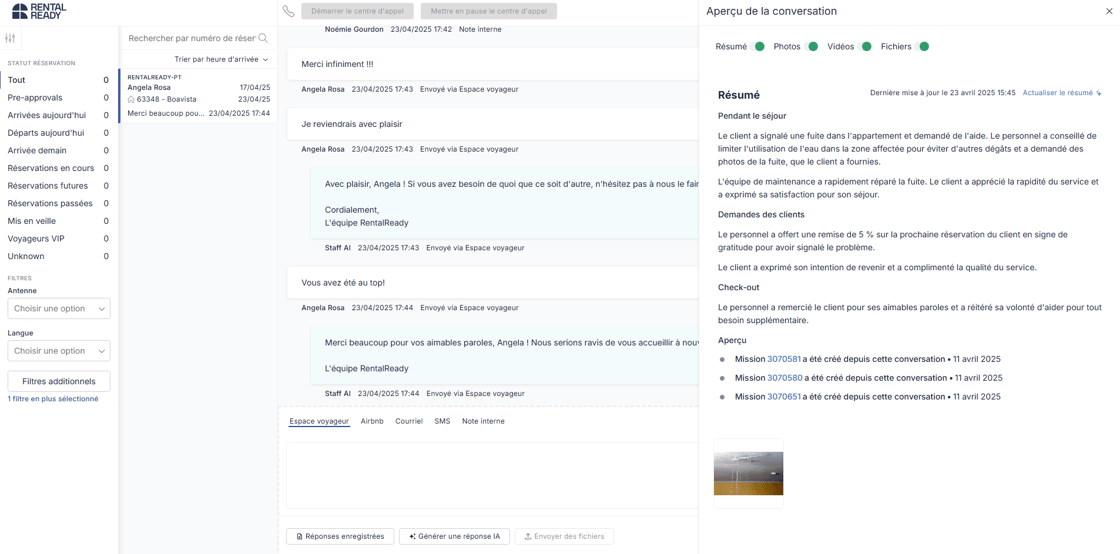Open the leak photo thumbnail
The width and height of the screenshot is (1120, 554).
pyautogui.click(x=749, y=473)
